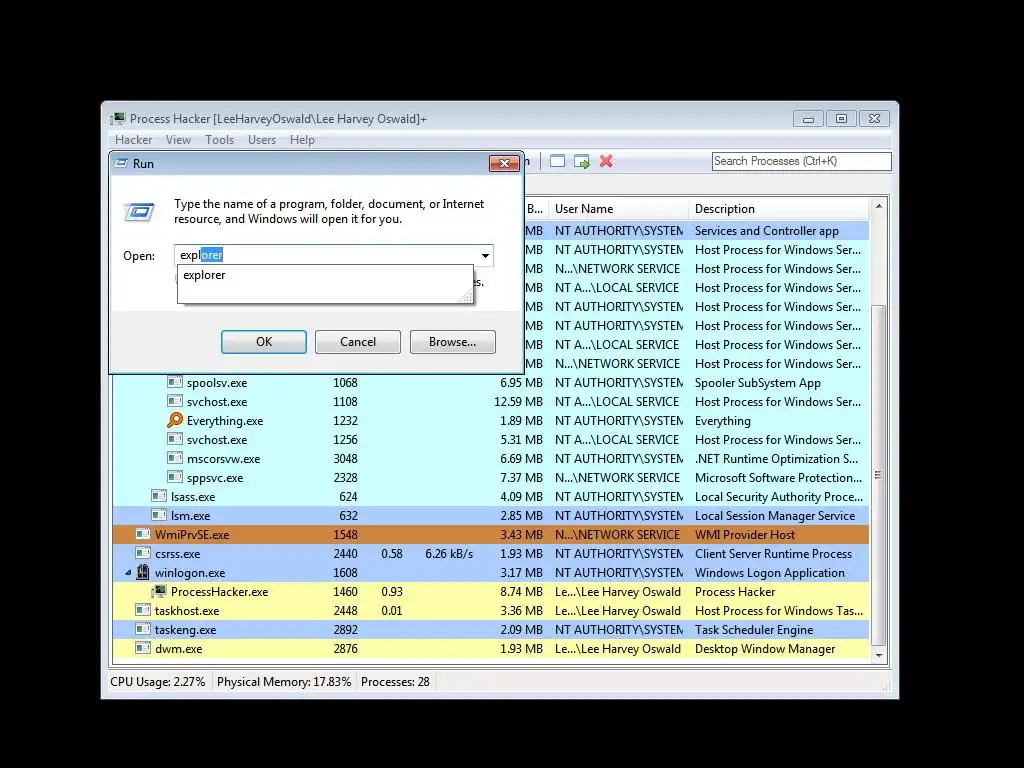Click icon of svchost.exe with PID 1108

(x=174, y=401)
